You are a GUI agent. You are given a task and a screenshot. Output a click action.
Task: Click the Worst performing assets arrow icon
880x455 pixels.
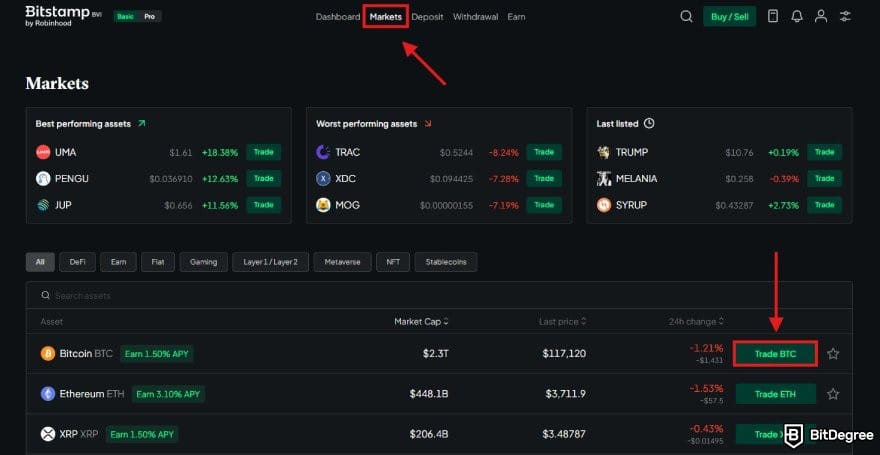[x=428, y=123]
